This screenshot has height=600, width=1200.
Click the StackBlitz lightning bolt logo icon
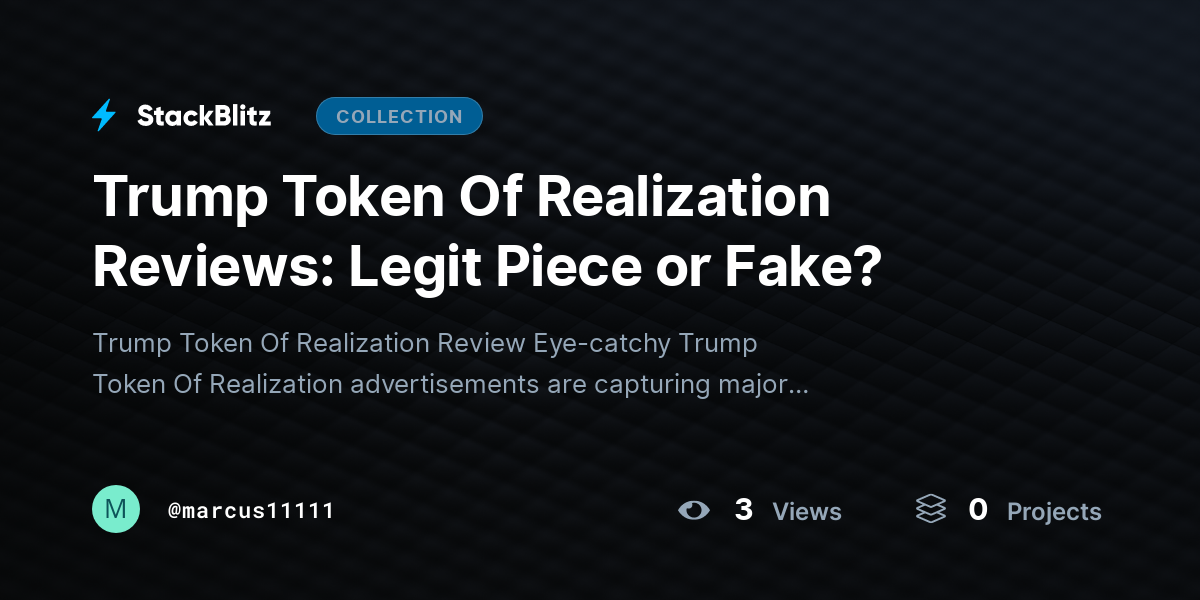[x=104, y=116]
